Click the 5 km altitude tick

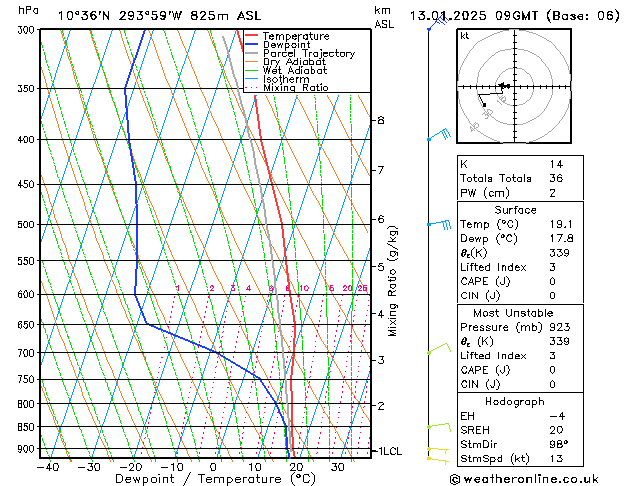(381, 267)
